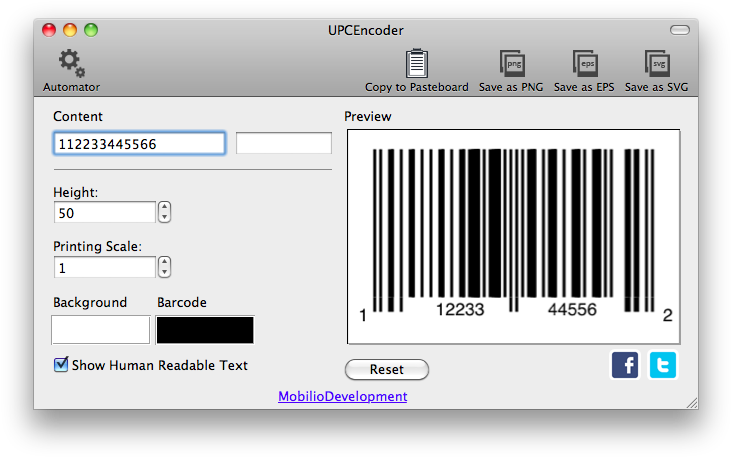Click the Reset button
The height and width of the screenshot is (457, 731).
(x=387, y=369)
